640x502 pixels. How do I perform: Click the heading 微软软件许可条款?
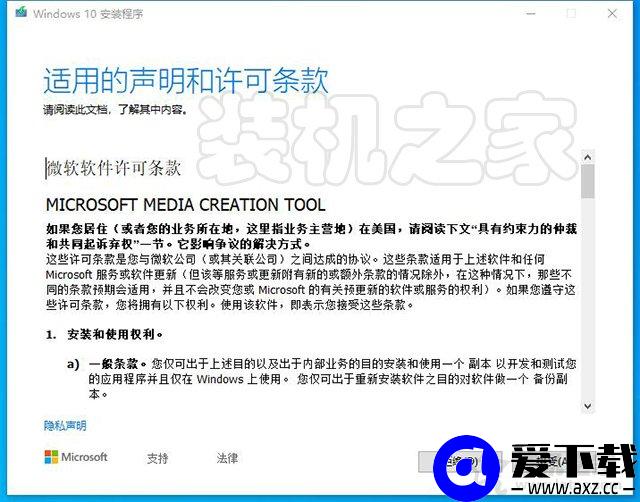tap(114, 168)
